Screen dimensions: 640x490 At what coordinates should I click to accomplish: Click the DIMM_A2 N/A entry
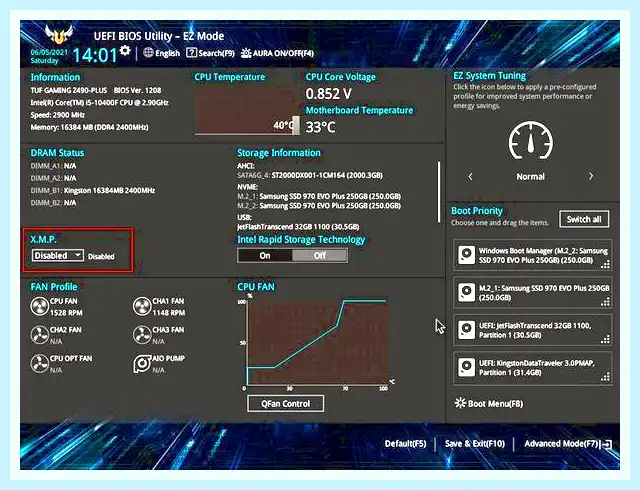[53, 178]
